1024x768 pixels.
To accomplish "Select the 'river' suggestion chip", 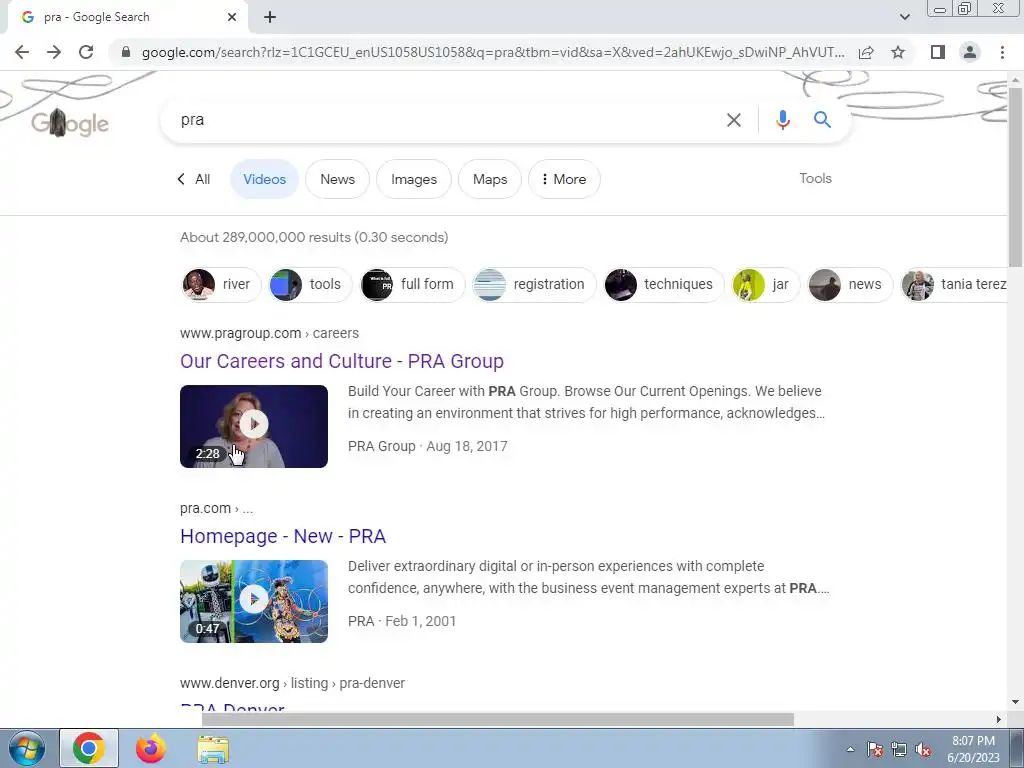I will [x=221, y=285].
